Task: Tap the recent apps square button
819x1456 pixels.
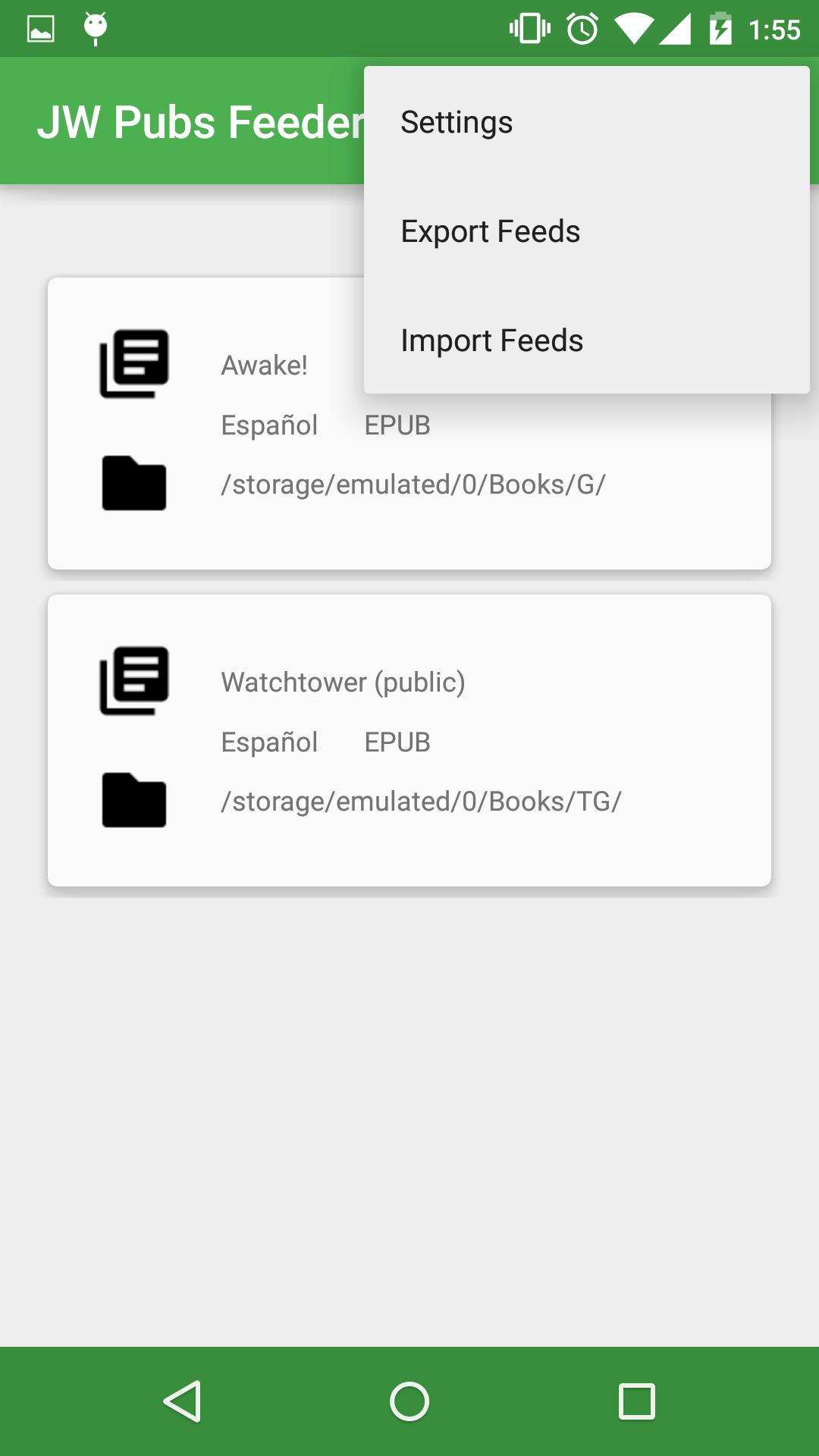Action: pos(637,1401)
